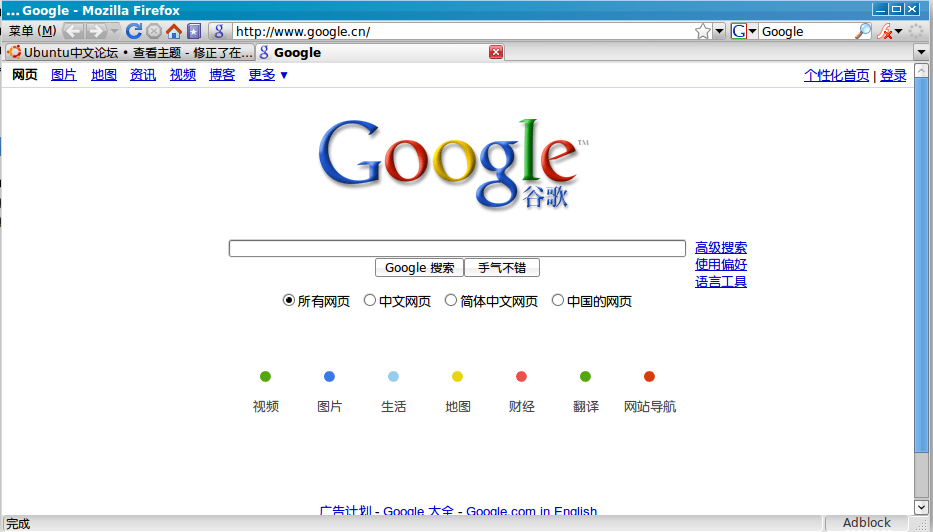Click the light blue dot above 生活
933x532 pixels.
[393, 376]
